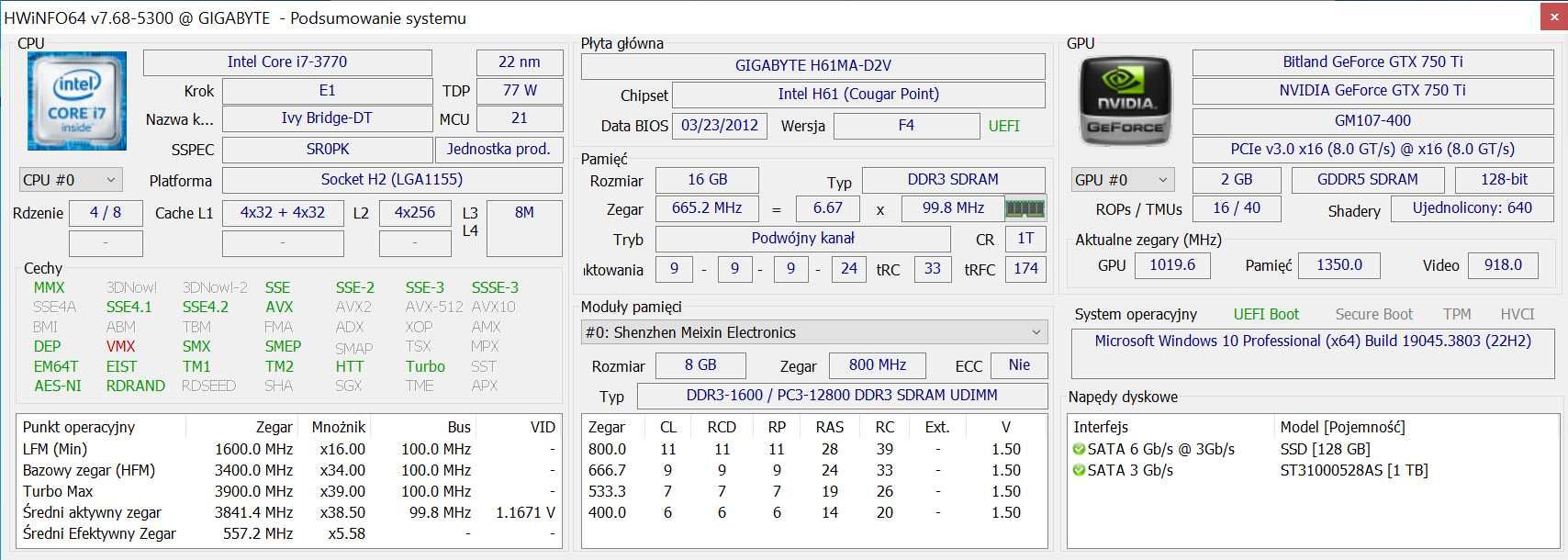Click the 665.2 MHz memory clock value
1568x560 pixels.
point(707,208)
